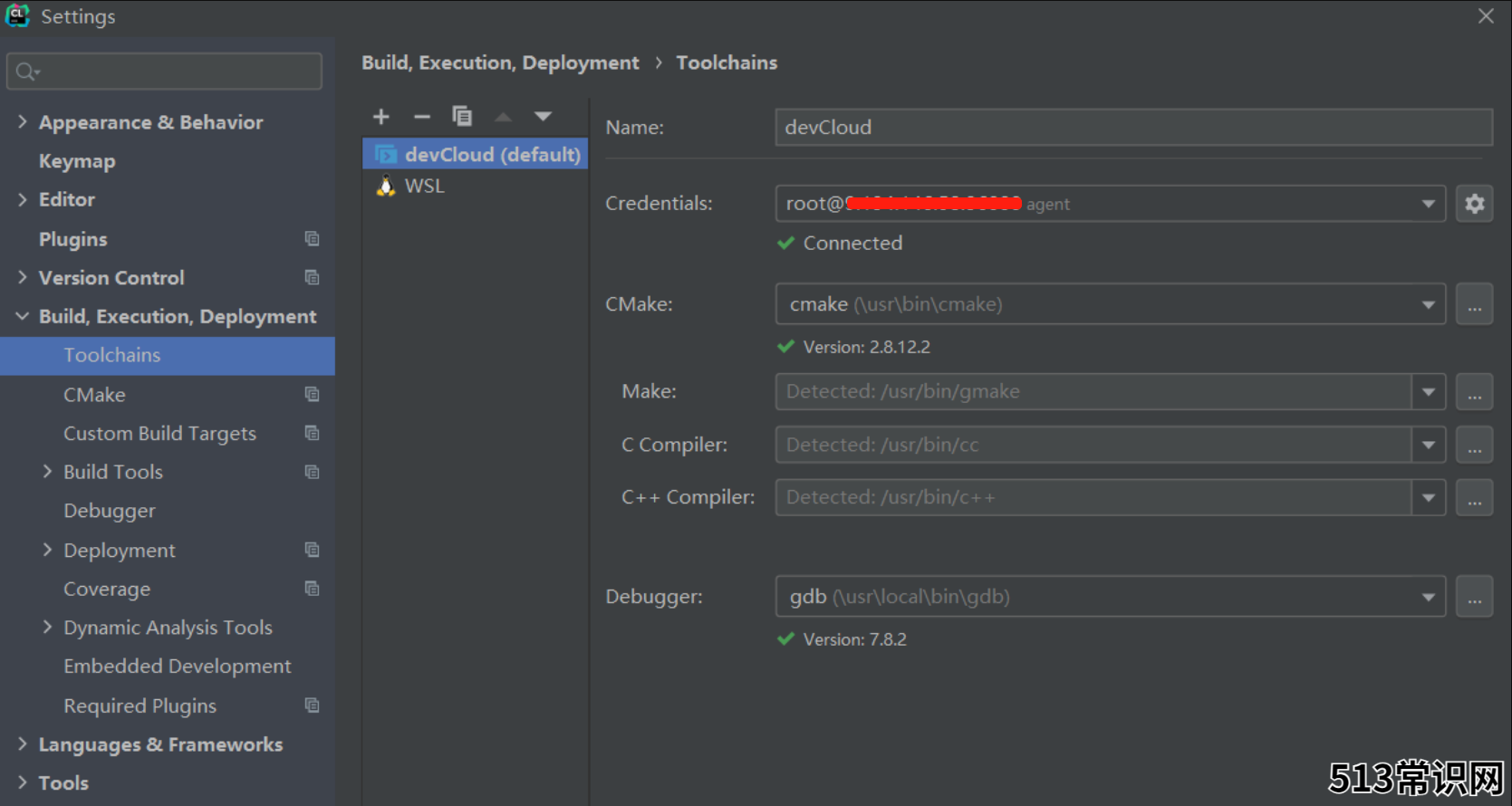This screenshot has height=806, width=1512.
Task: Click project-level icon beside Version Control
Action: 313,277
